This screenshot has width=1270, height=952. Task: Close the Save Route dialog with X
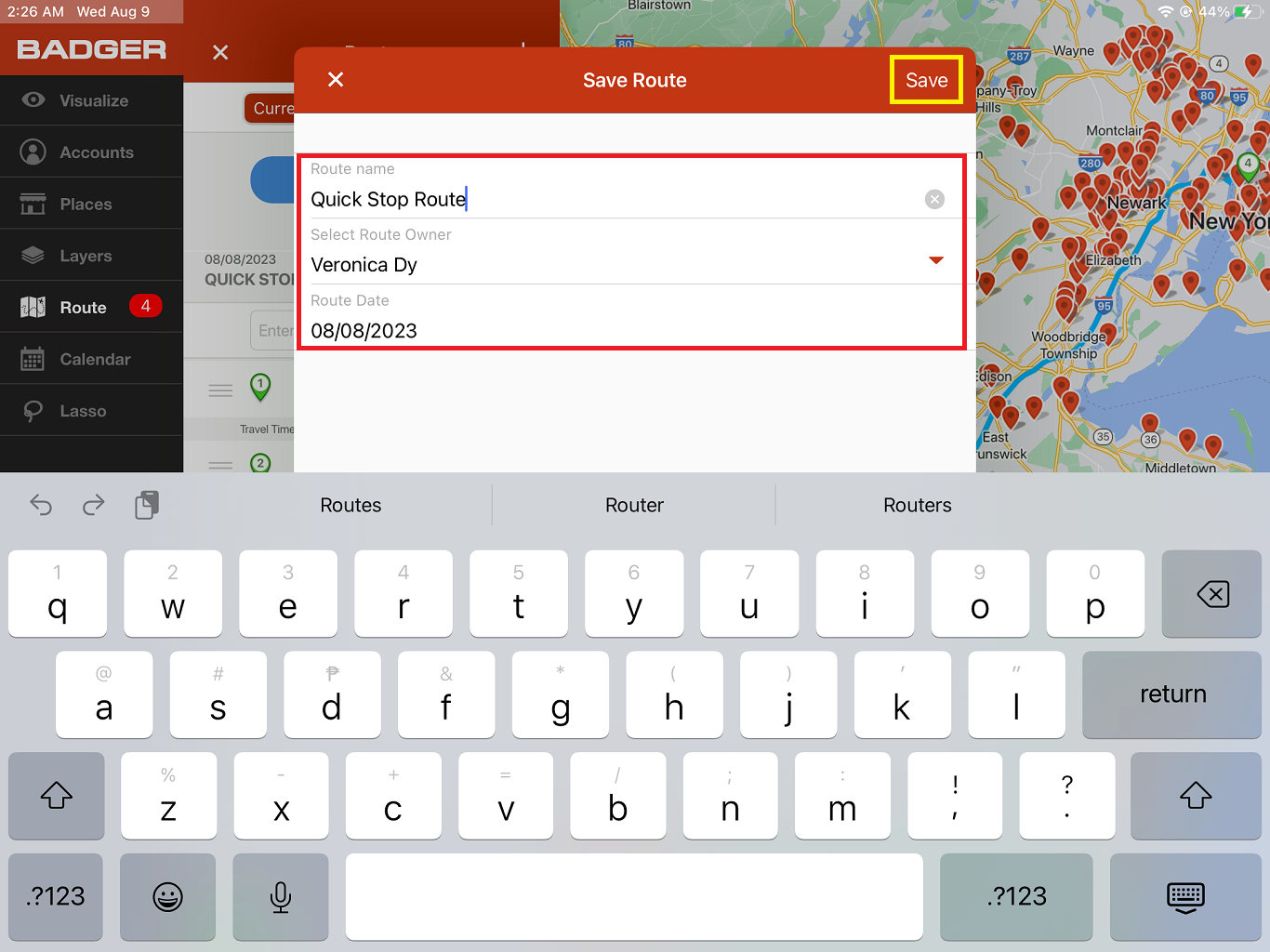click(x=336, y=80)
